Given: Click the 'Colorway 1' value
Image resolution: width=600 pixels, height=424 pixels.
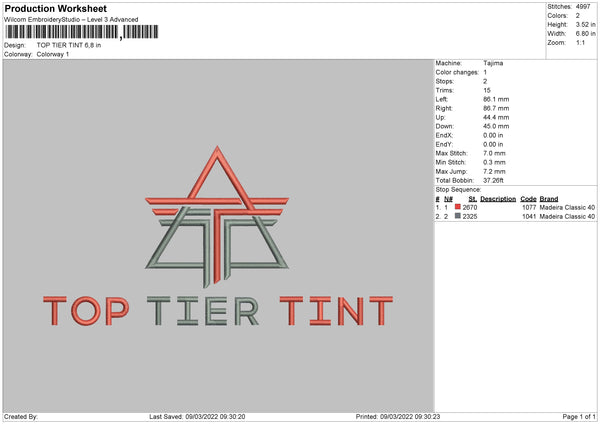Looking at the screenshot, I should point(53,54).
